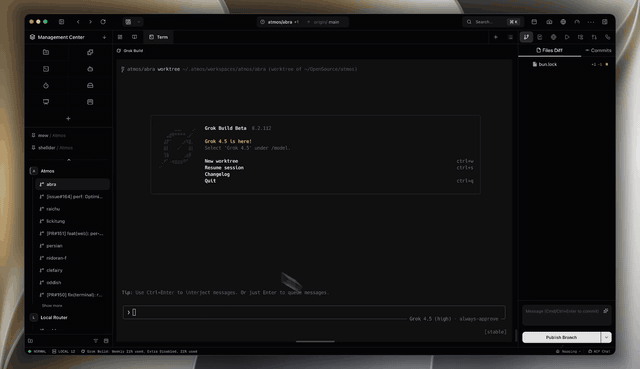
Task: Select the Grok Build terminal sub-tab
Action: click(130, 51)
